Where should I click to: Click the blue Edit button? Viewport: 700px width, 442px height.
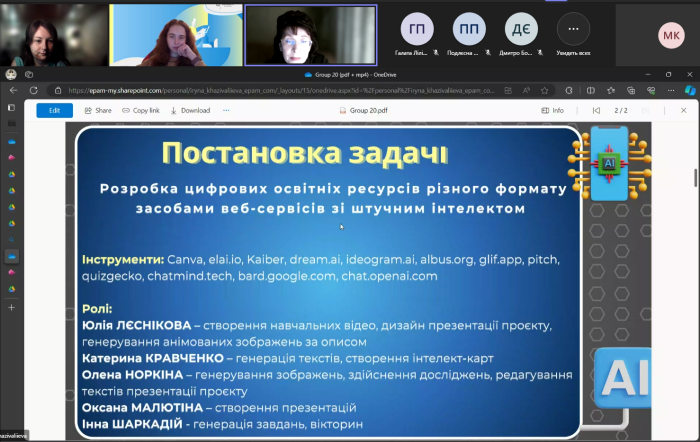(54, 110)
